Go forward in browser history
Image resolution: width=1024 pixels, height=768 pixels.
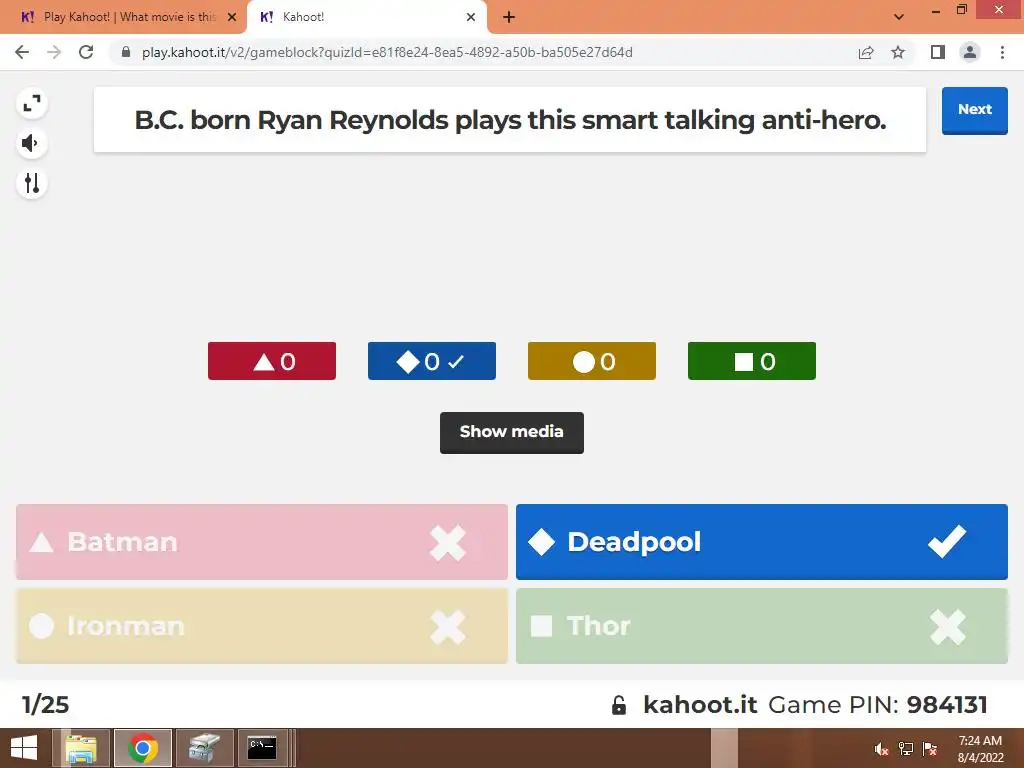tap(54, 52)
